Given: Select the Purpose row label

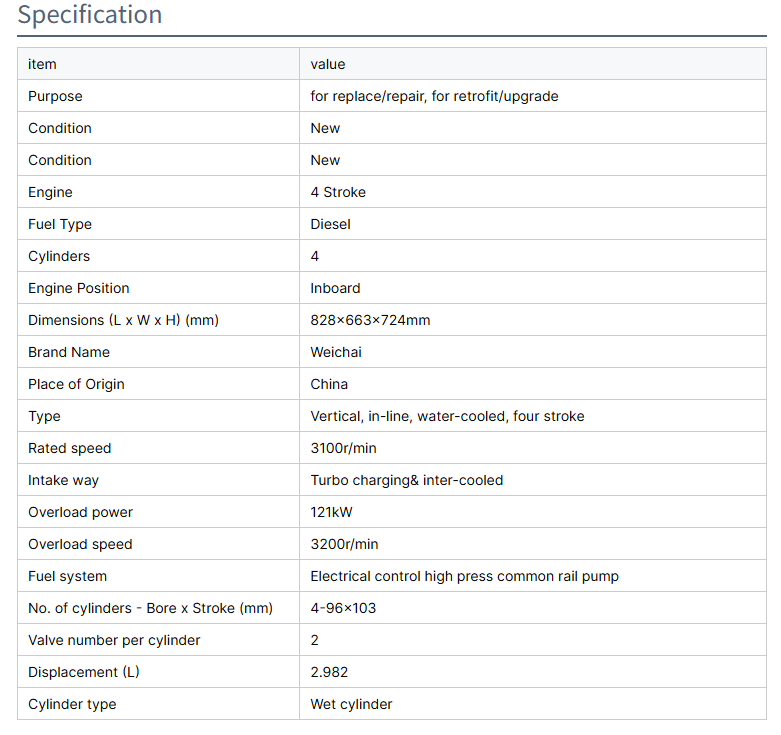Looking at the screenshot, I should [x=55, y=96].
